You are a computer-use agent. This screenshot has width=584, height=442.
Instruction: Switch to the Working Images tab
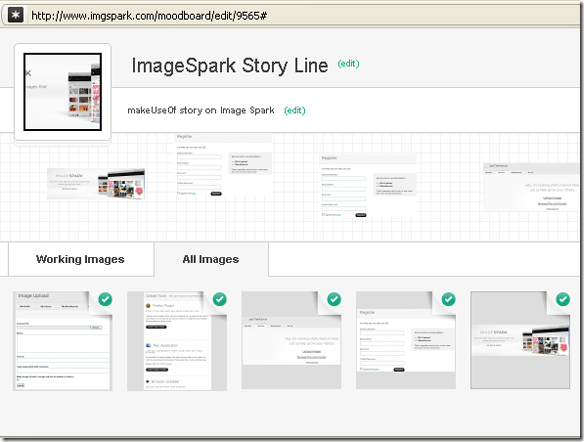[x=80, y=259]
